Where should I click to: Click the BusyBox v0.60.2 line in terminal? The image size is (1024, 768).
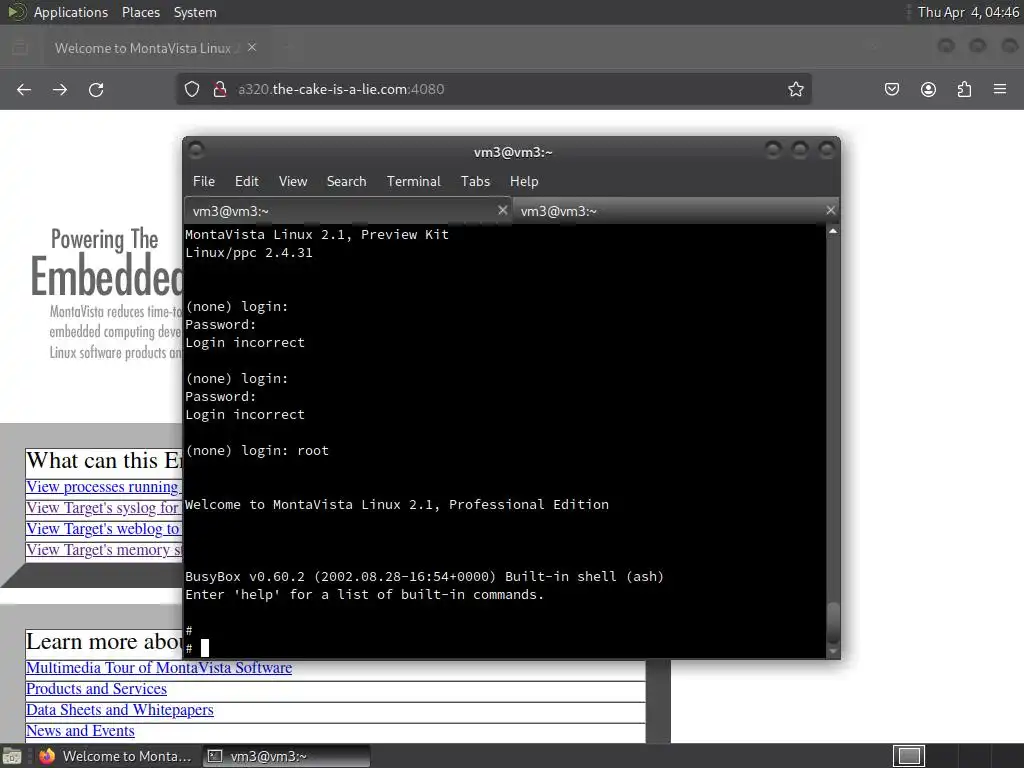pos(424,576)
